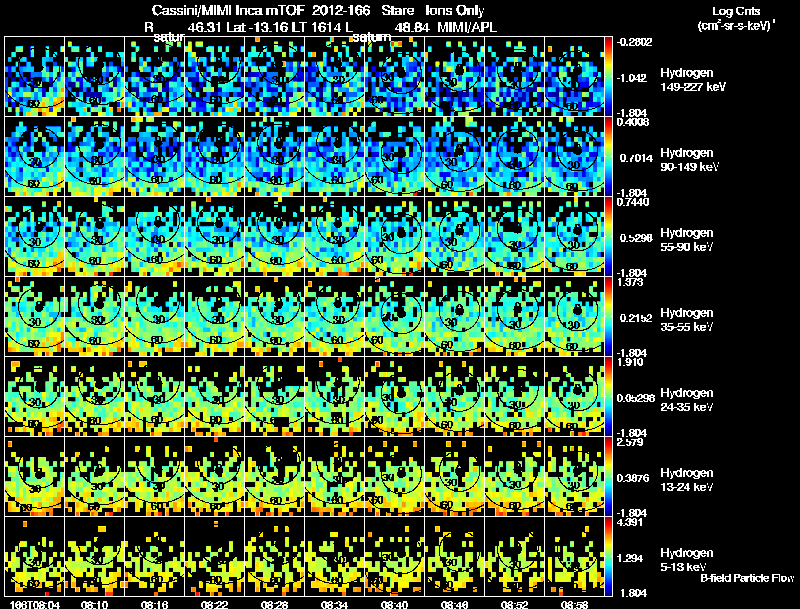Click the '2.579' color scale value
Viewport: 800px width, 609px height.
tap(630, 442)
